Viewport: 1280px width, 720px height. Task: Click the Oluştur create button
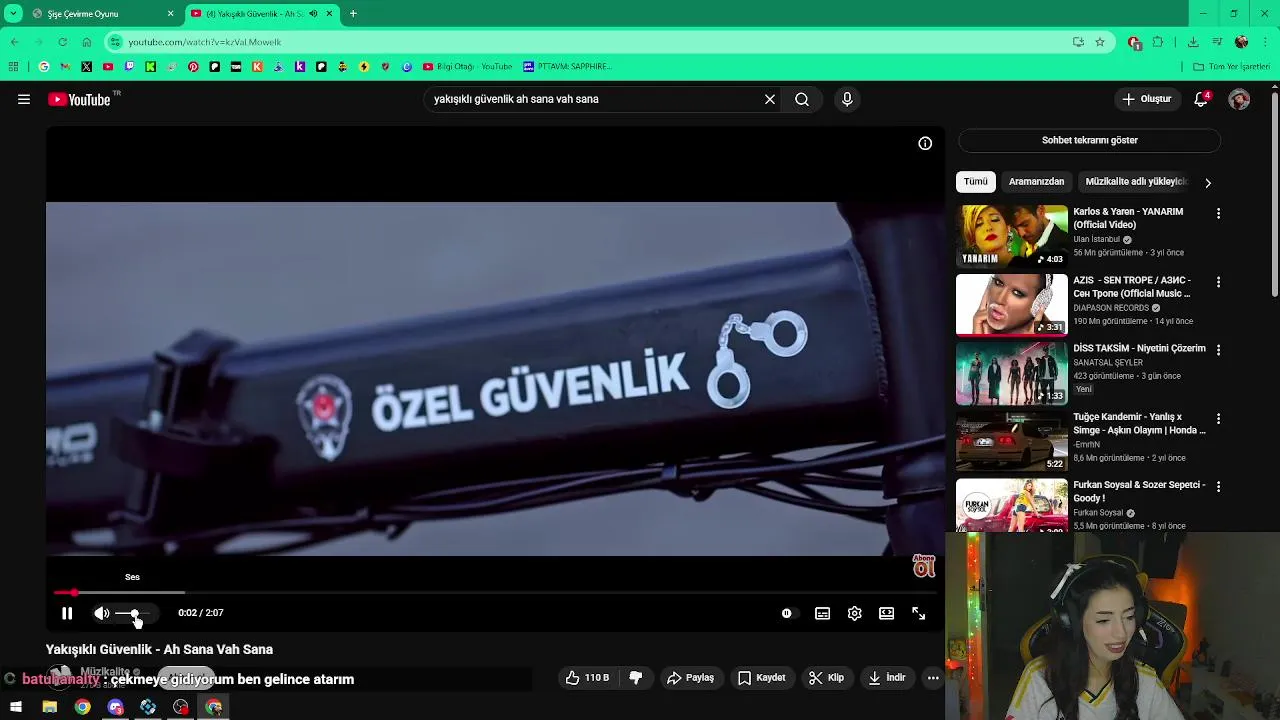1146,99
